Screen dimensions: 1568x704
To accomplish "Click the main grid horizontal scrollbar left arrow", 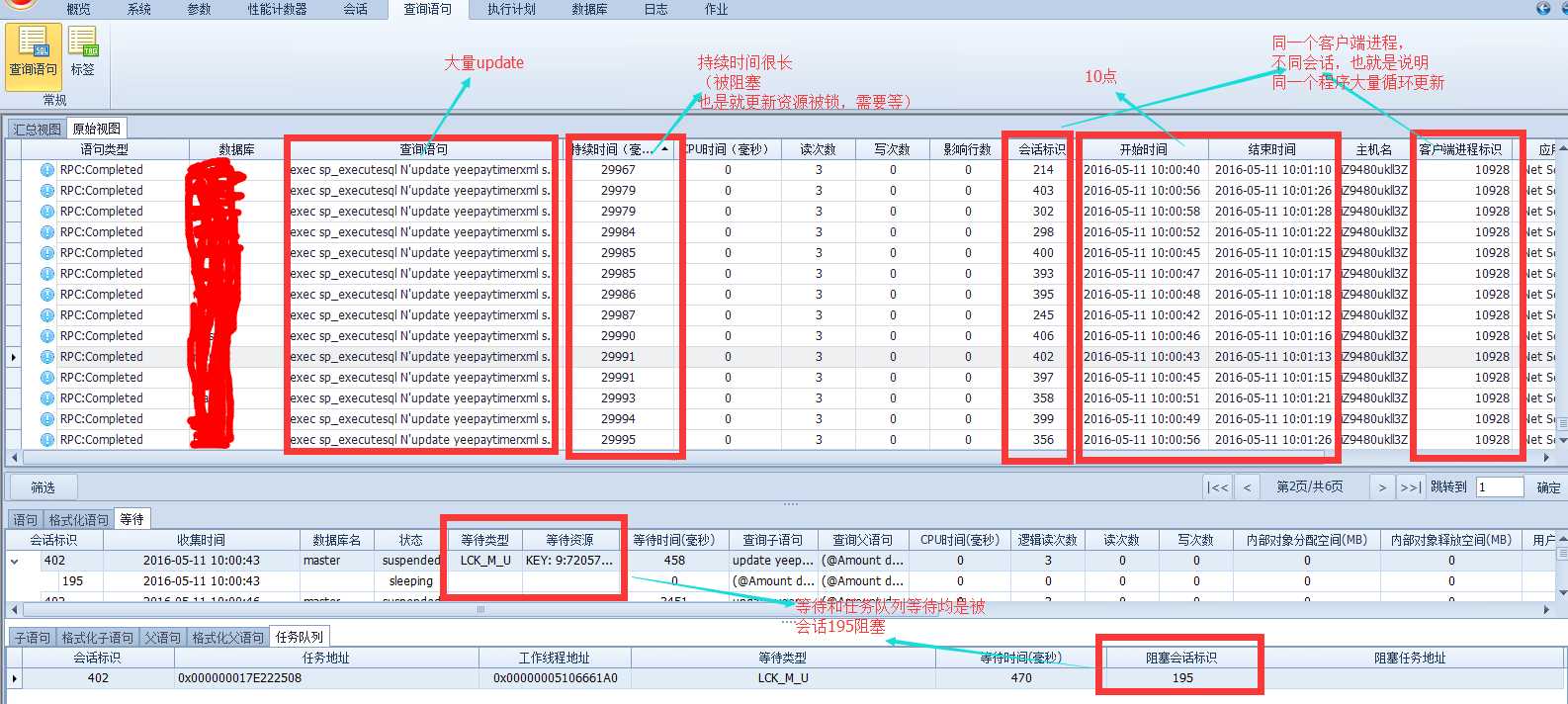I will 14,458.
